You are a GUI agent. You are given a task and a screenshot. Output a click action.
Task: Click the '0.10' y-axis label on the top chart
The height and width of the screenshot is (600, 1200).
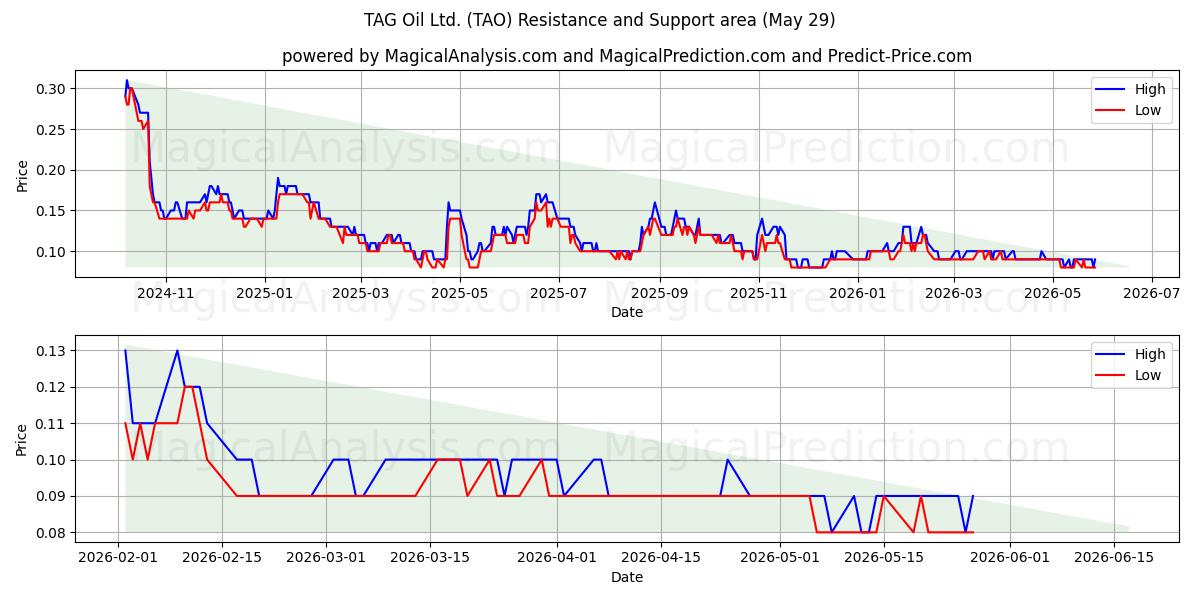tap(52, 252)
